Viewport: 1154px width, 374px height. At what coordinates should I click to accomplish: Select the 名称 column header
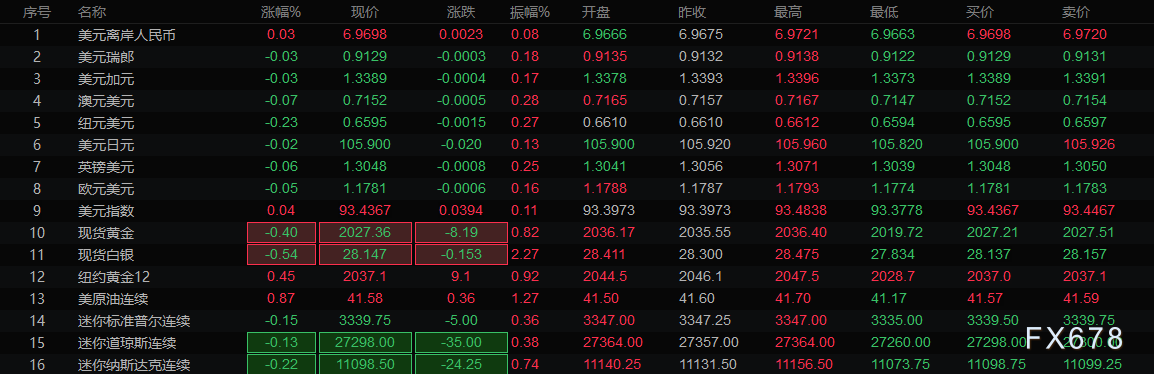pos(91,13)
